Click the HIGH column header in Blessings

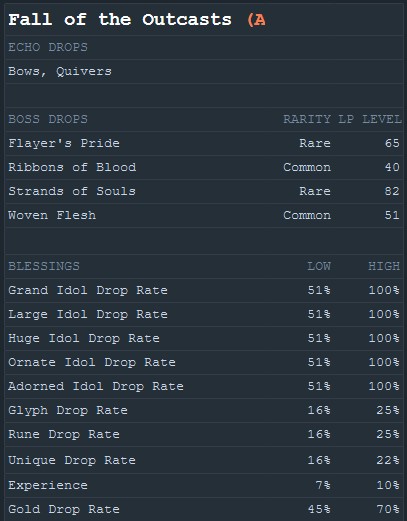pos(384,266)
